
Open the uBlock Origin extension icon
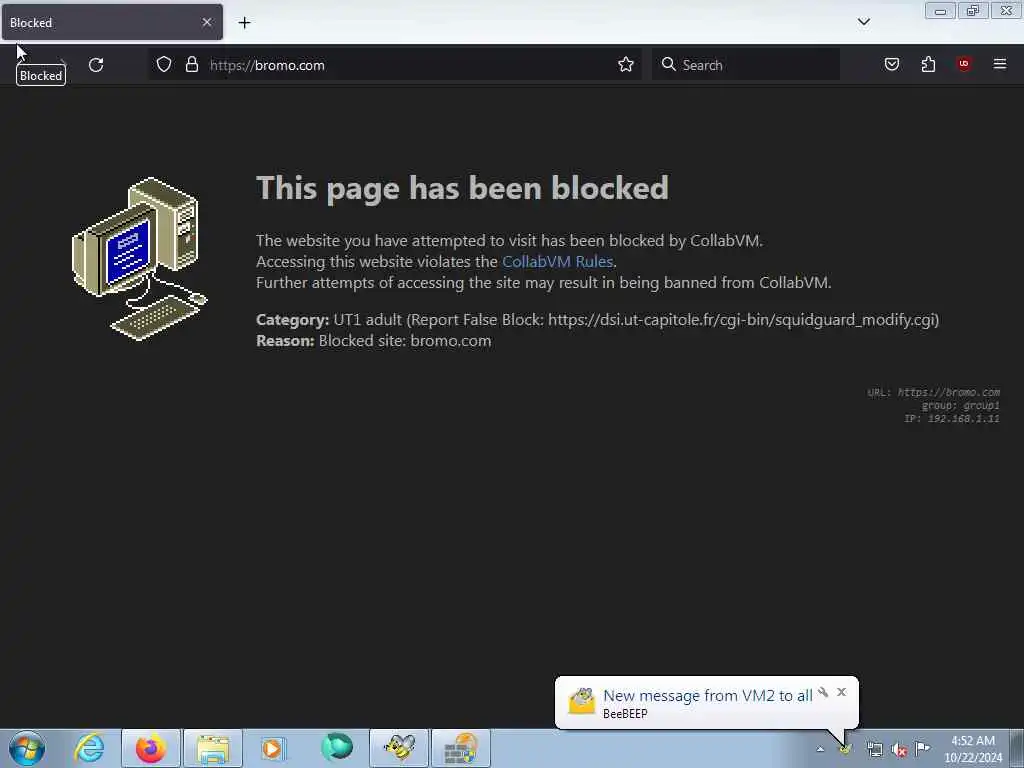(963, 64)
